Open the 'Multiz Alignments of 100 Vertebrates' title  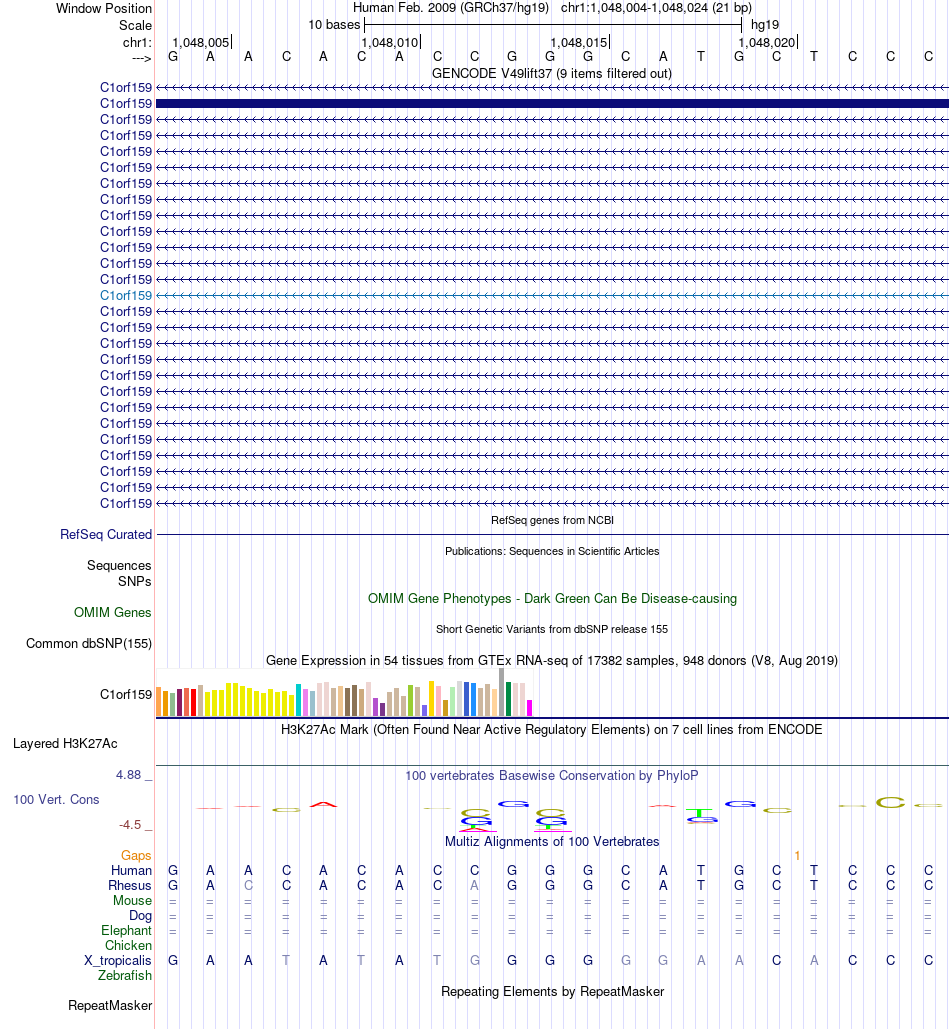552,842
